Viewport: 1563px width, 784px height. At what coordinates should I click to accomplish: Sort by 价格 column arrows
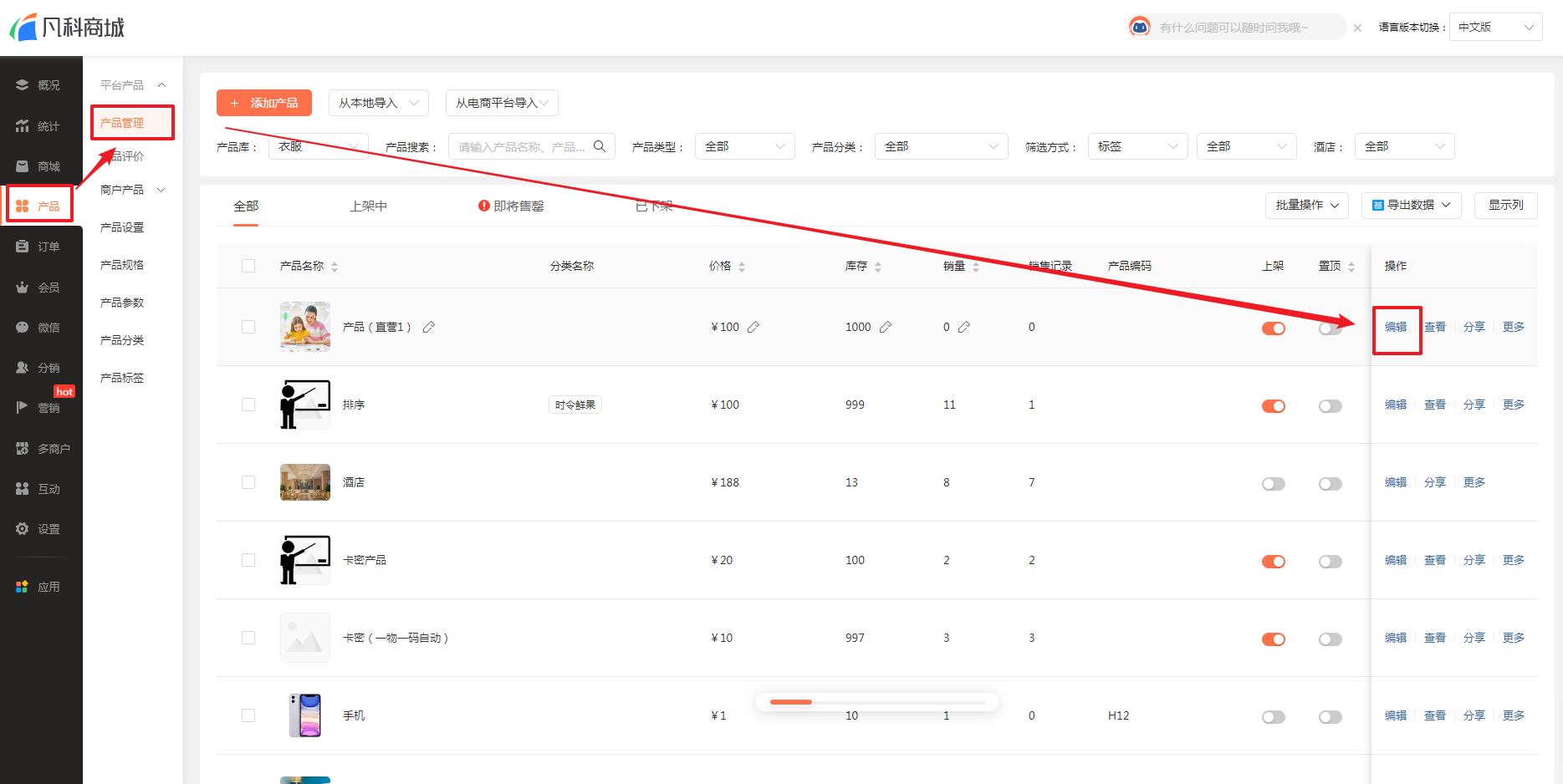click(x=742, y=267)
